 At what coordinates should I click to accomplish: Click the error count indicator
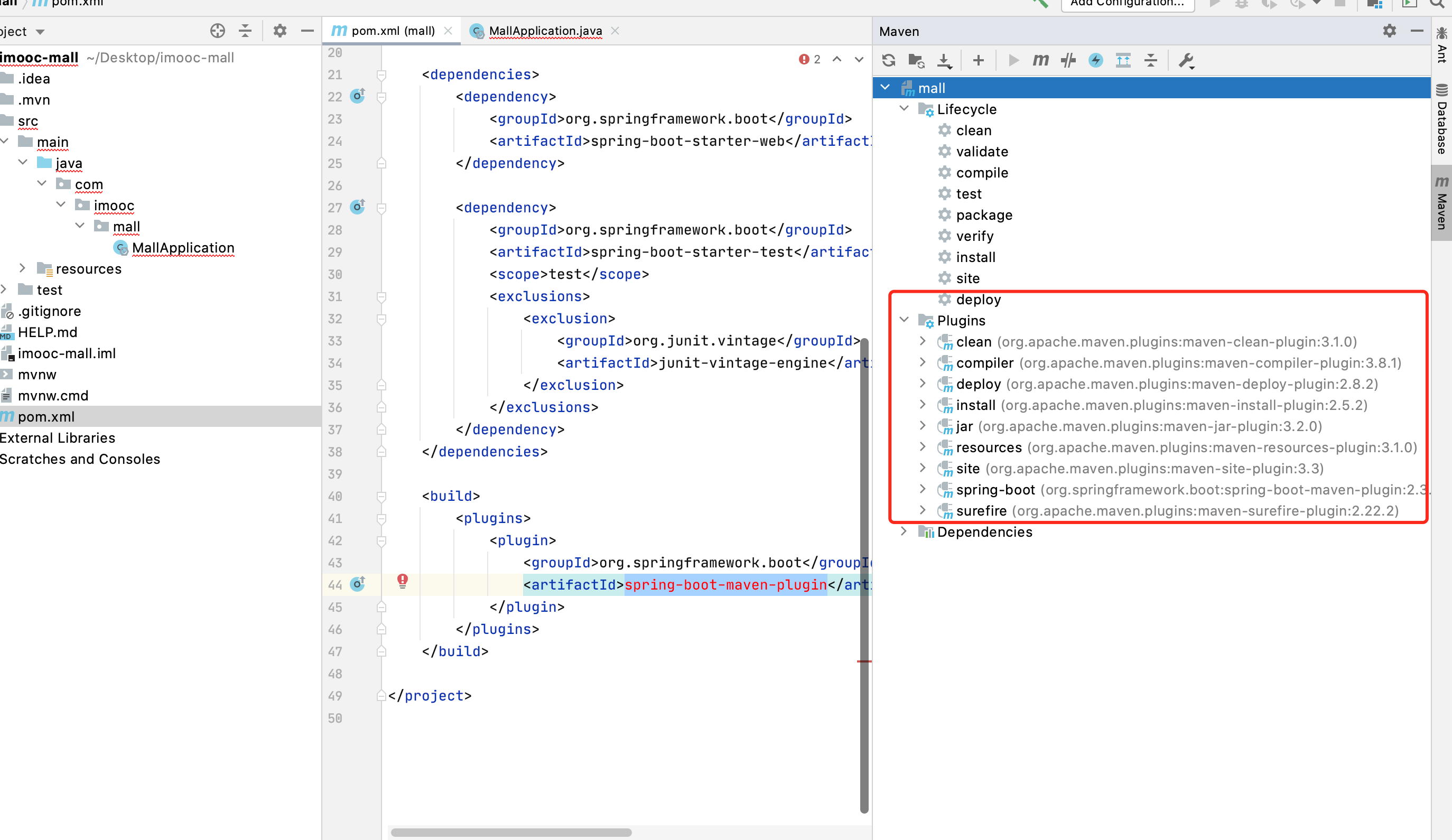809,59
